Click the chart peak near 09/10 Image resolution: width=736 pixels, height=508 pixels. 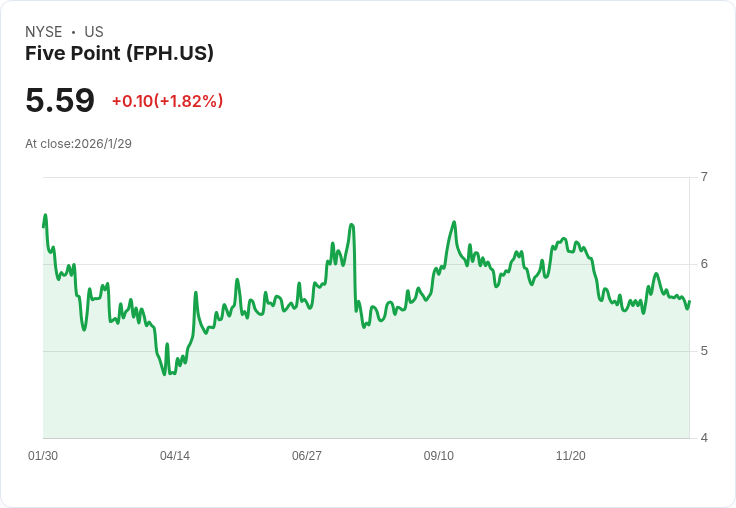tap(454, 222)
